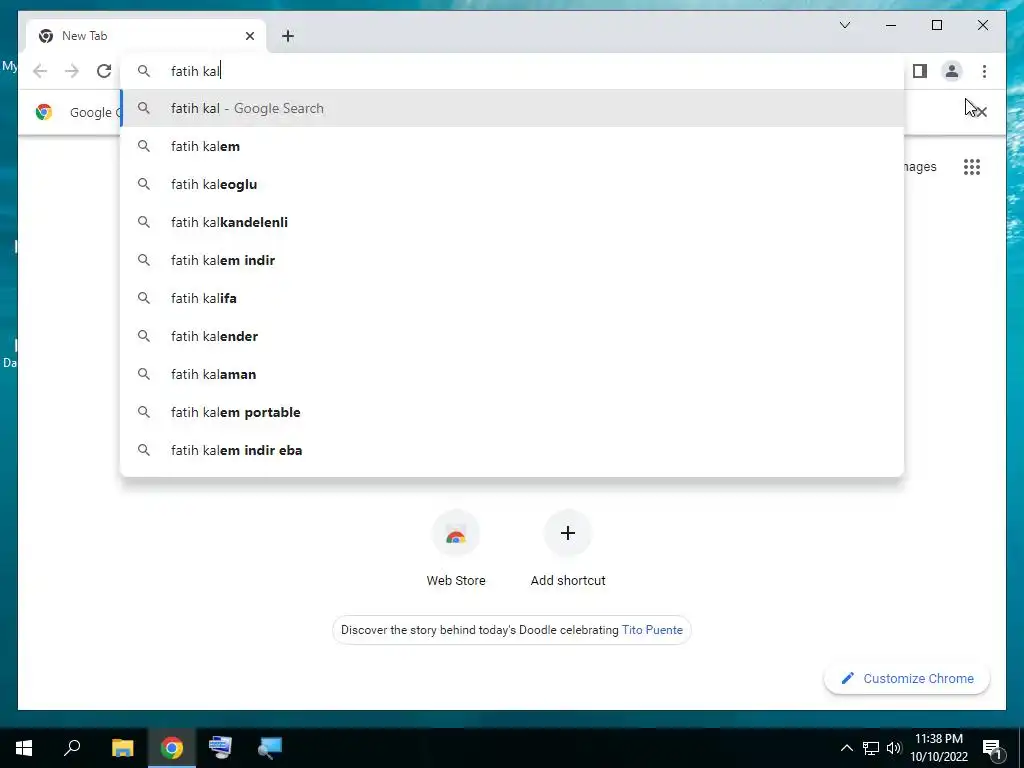Open the computer monitor taskbar app
Viewport: 1024px width, 768px height.
[220, 748]
